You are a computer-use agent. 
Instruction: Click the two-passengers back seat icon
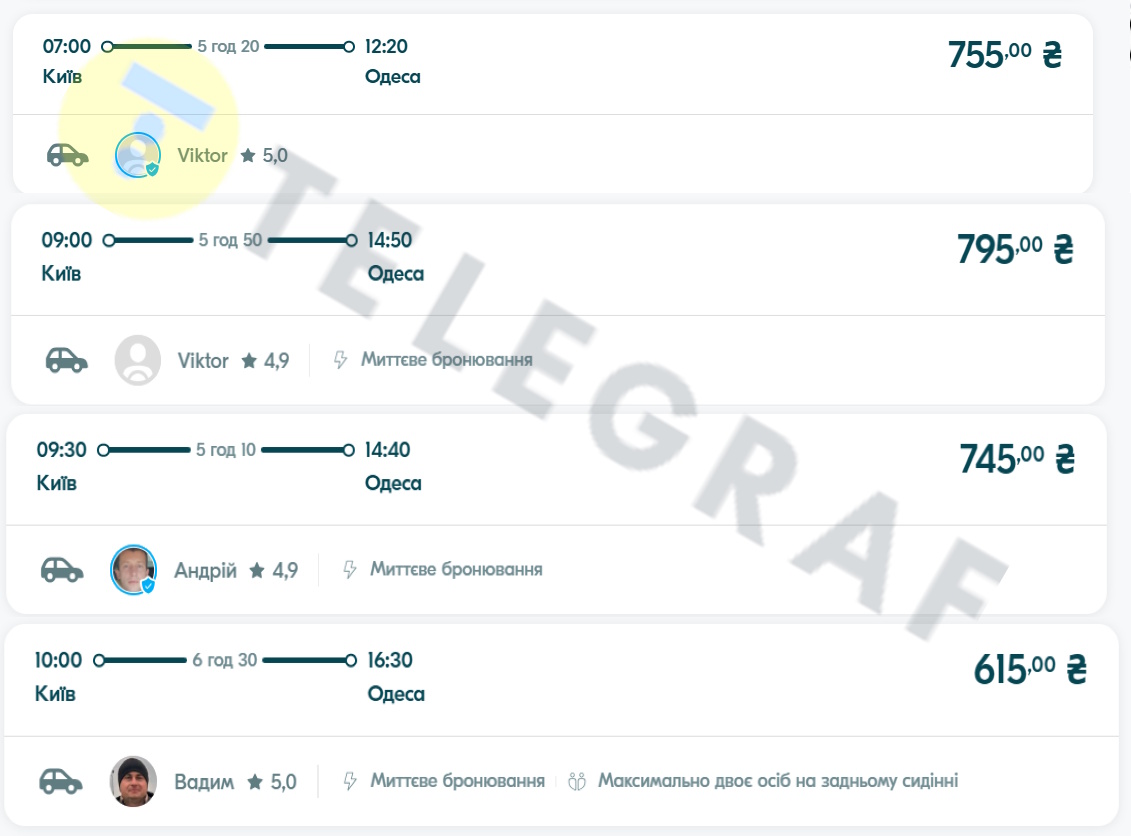coord(575,781)
